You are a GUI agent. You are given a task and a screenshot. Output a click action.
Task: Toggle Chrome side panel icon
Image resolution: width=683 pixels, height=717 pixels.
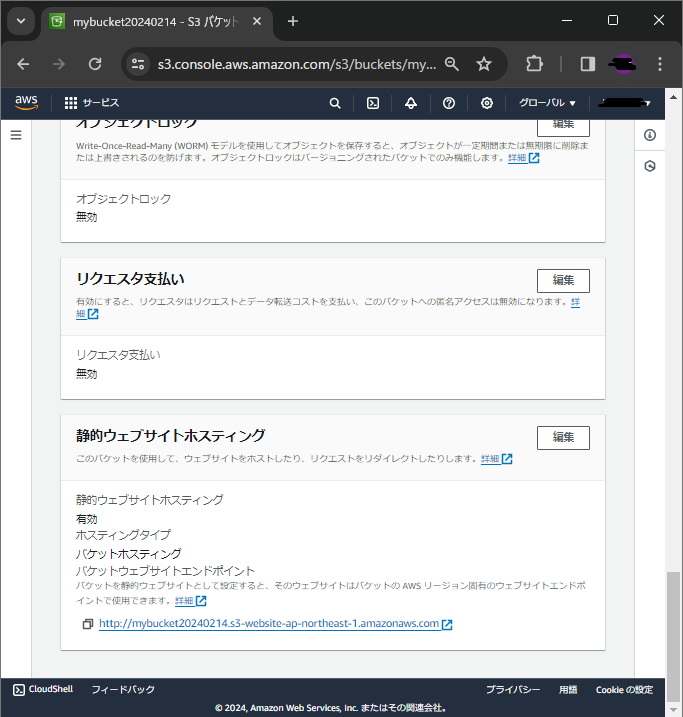coord(587,64)
